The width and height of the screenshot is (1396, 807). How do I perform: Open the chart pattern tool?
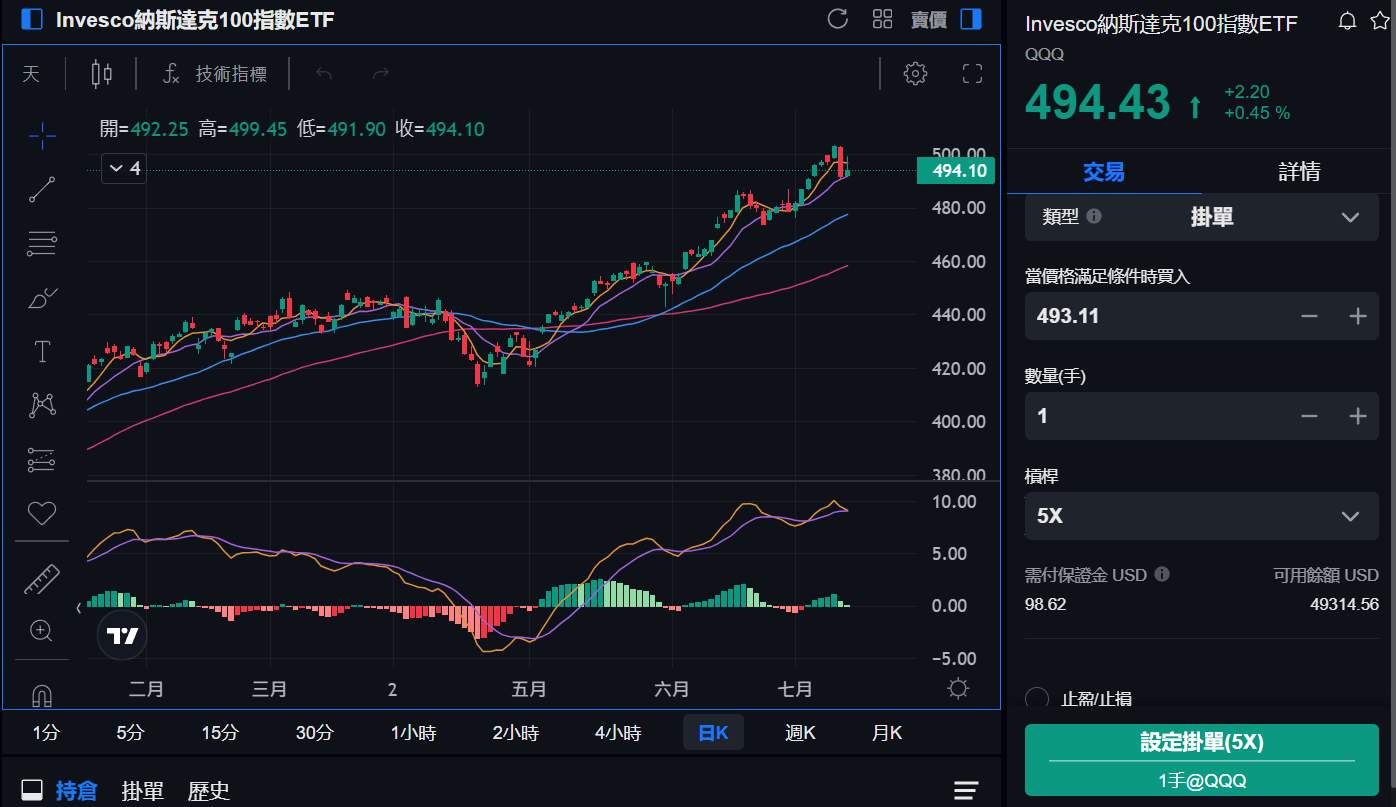(x=42, y=405)
